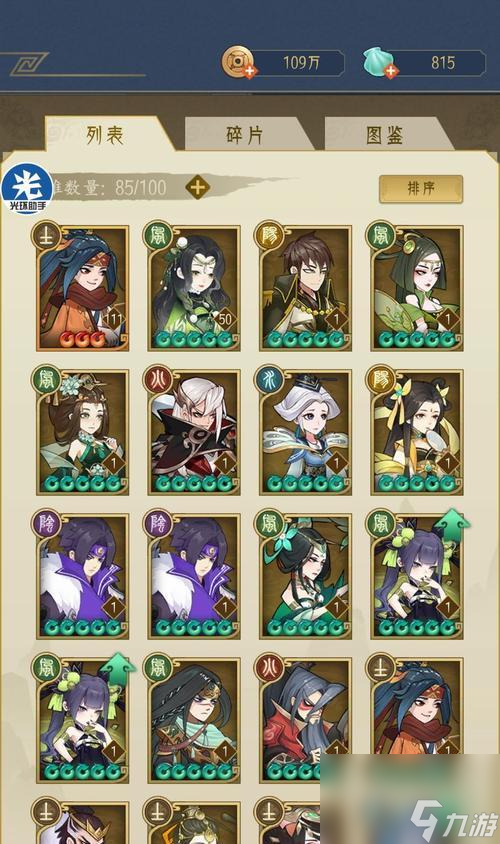The height and width of the screenshot is (844, 500).
Task: Tap the 815 jade currency counter
Action: pyautogui.click(x=425, y=62)
